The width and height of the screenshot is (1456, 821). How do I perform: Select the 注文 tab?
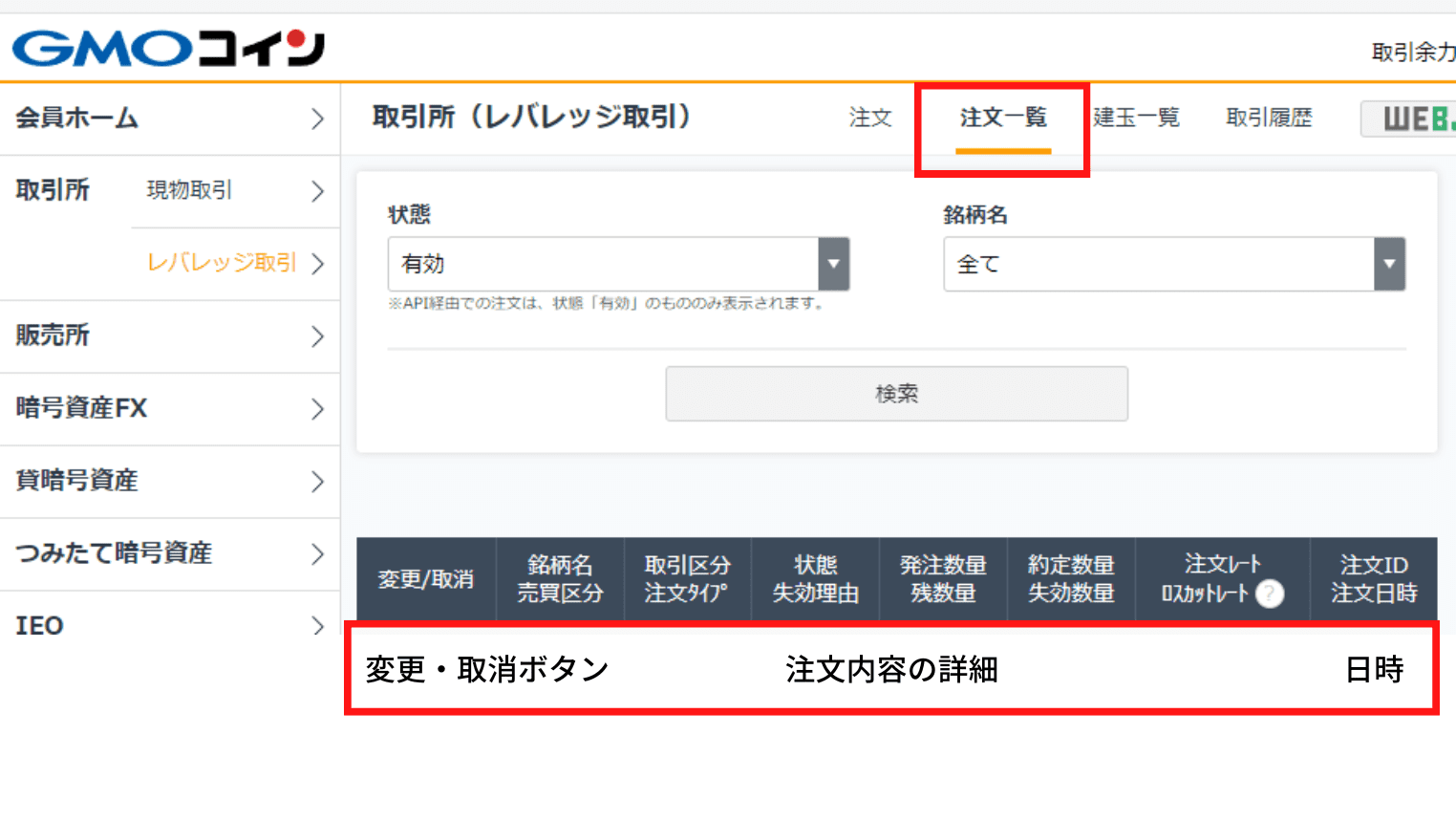tap(870, 118)
